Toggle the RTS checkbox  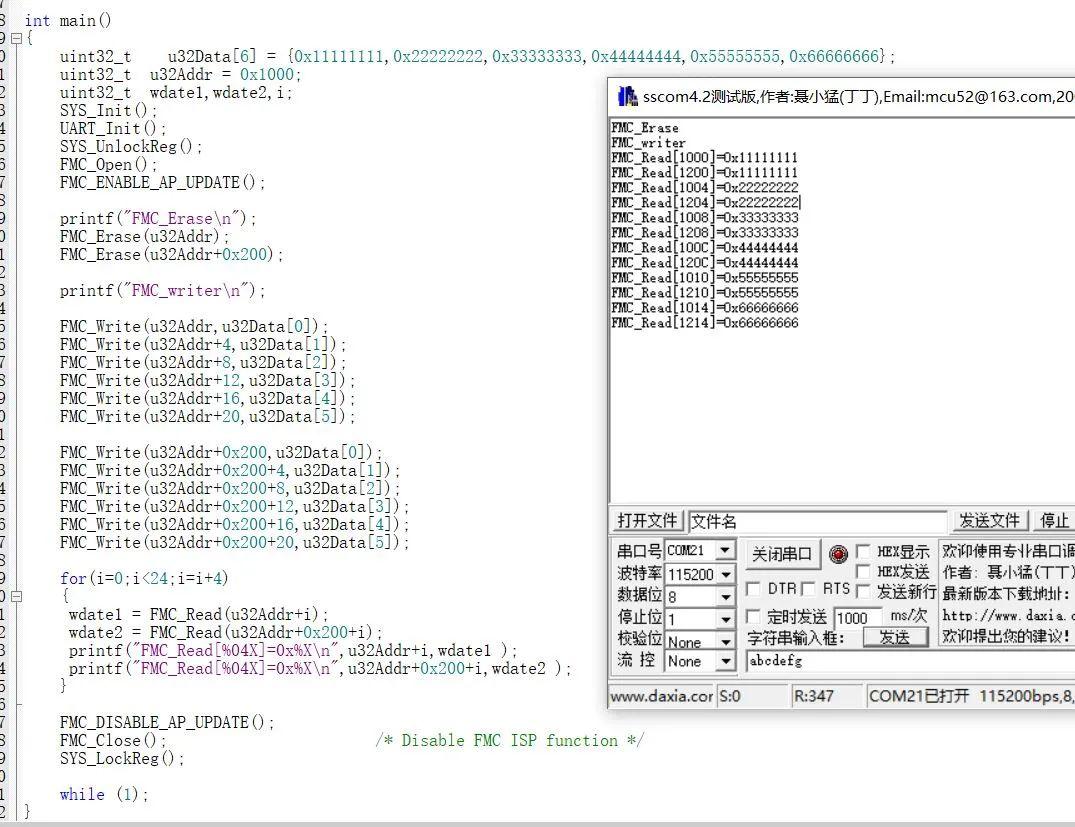pyautogui.click(x=808, y=589)
